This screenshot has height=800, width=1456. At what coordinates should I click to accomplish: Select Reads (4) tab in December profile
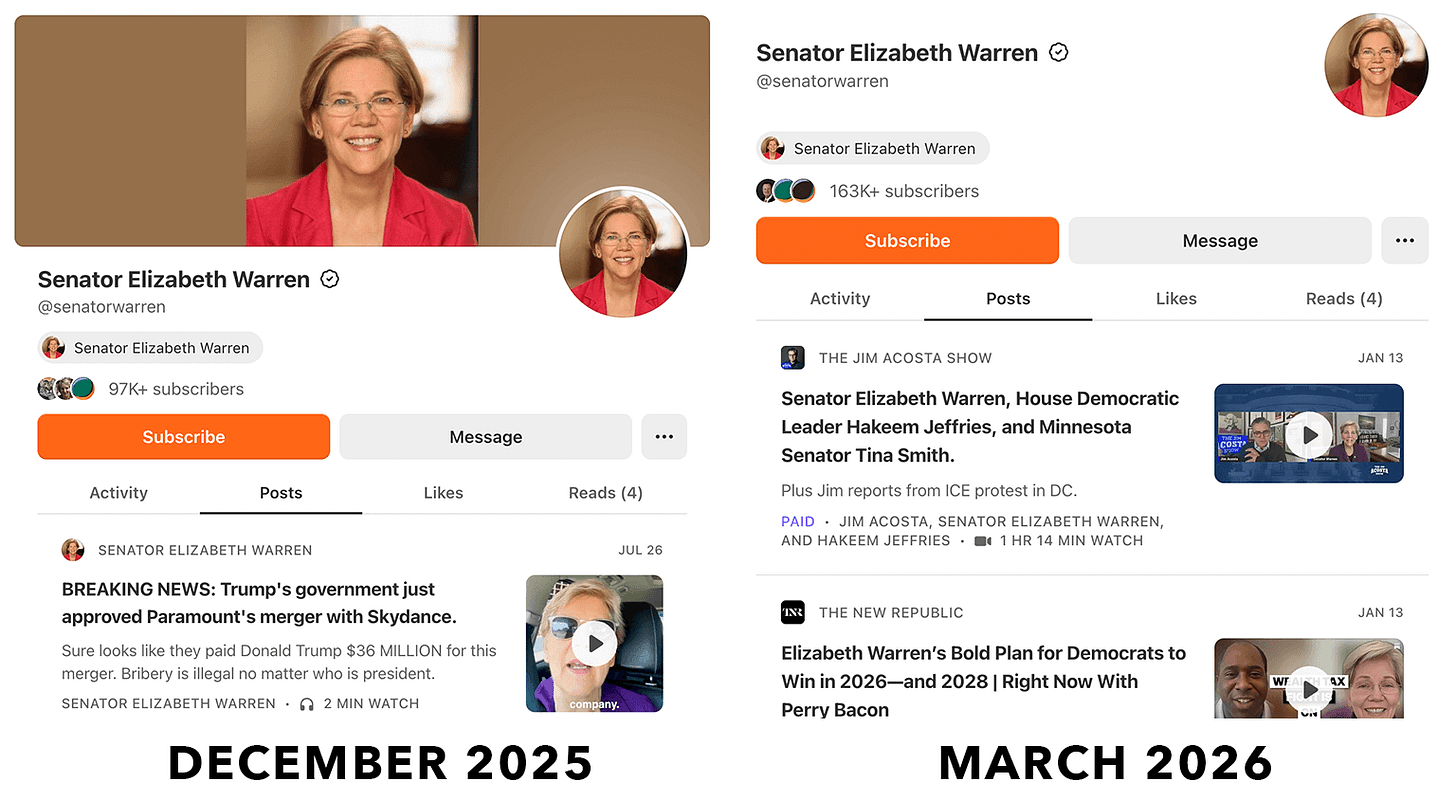pos(606,493)
